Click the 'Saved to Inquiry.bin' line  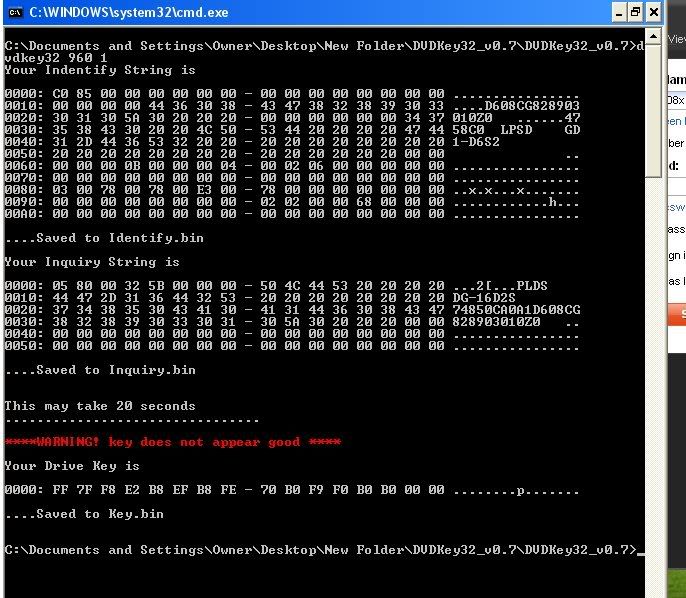[x=100, y=370]
